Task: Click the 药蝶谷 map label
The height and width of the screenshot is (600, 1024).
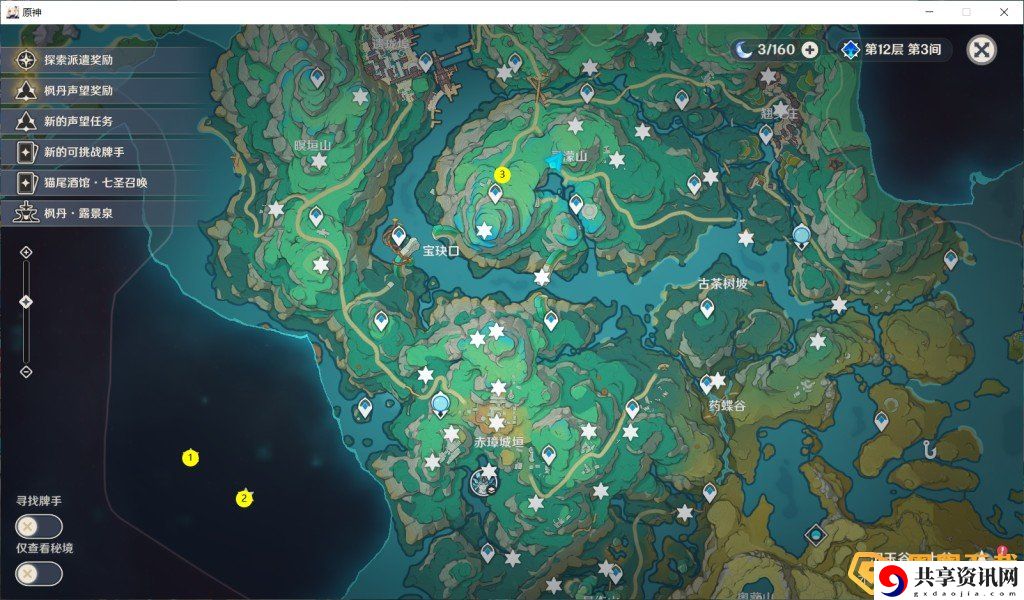Action: [727, 405]
